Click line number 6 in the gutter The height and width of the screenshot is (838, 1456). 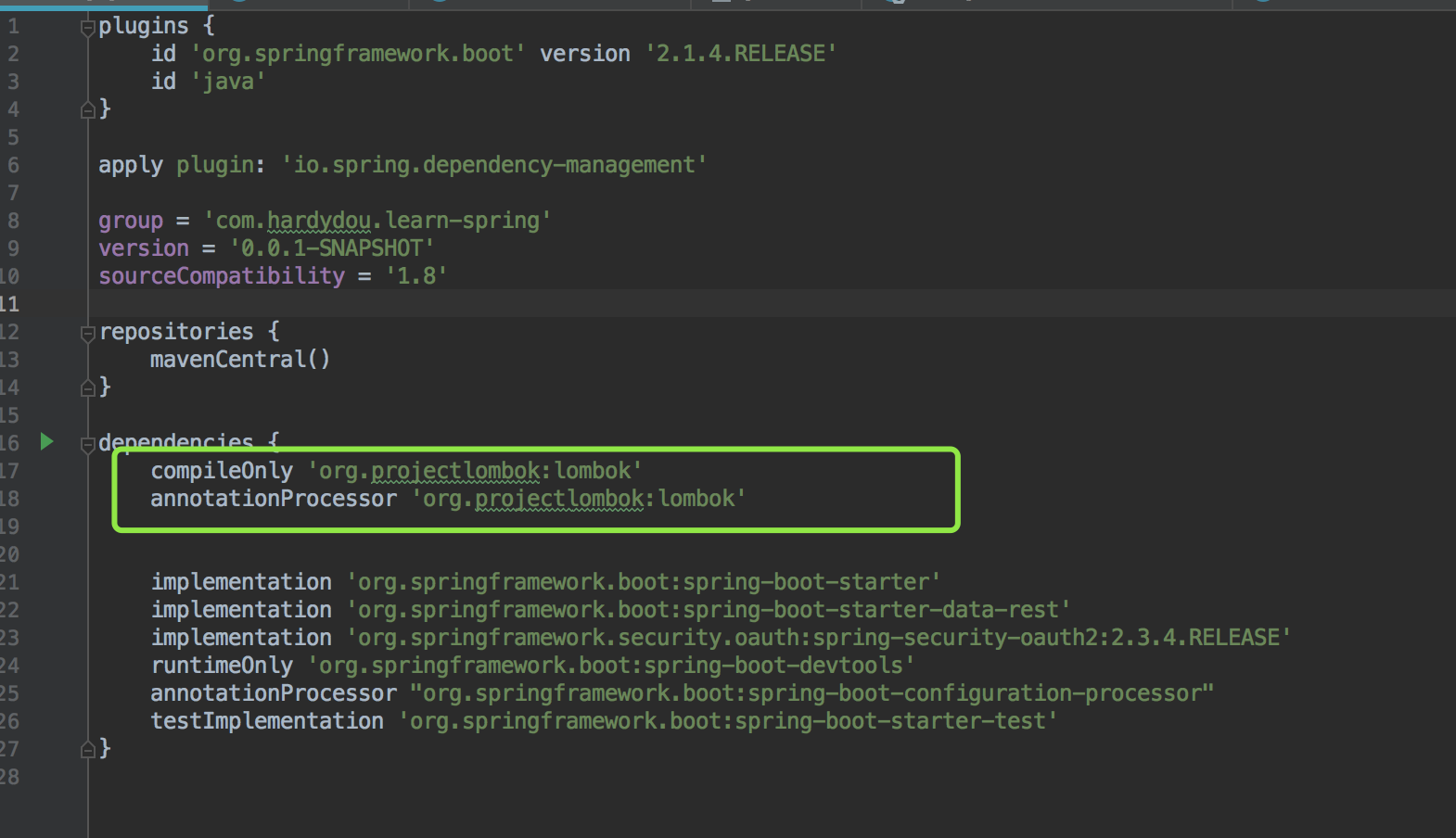pos(13,165)
